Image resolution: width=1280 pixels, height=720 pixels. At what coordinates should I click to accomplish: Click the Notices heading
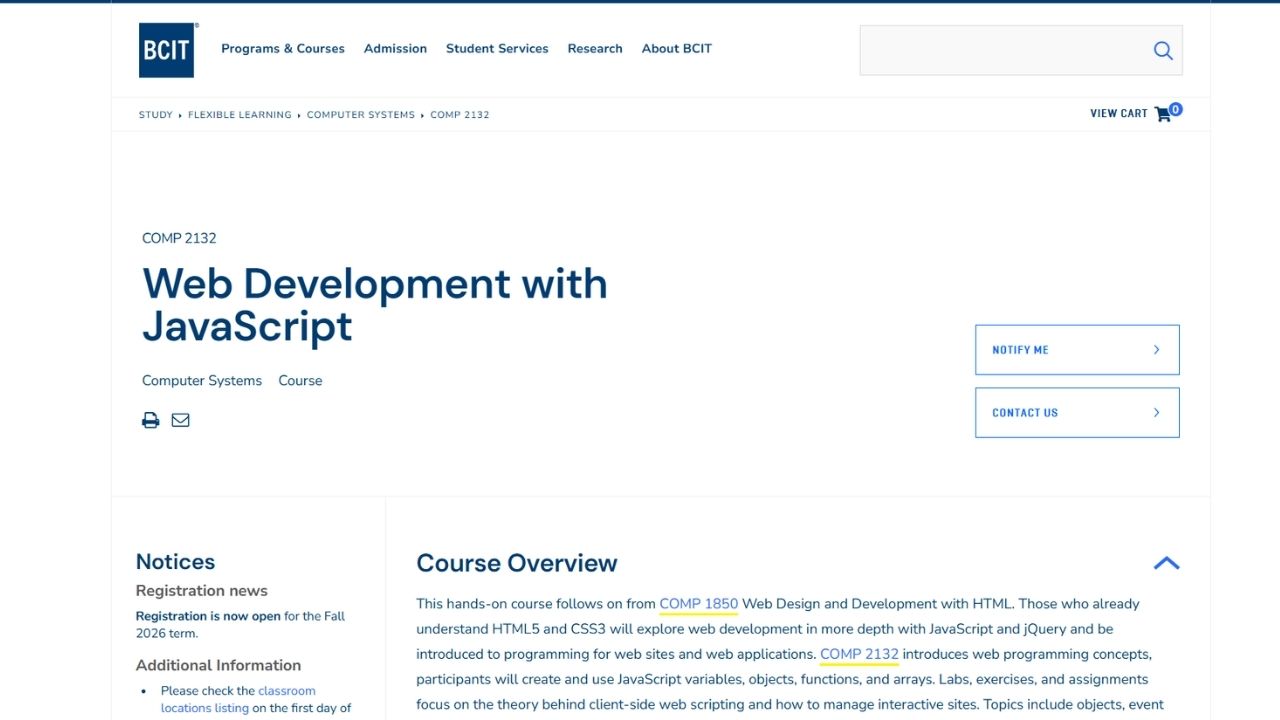point(175,562)
